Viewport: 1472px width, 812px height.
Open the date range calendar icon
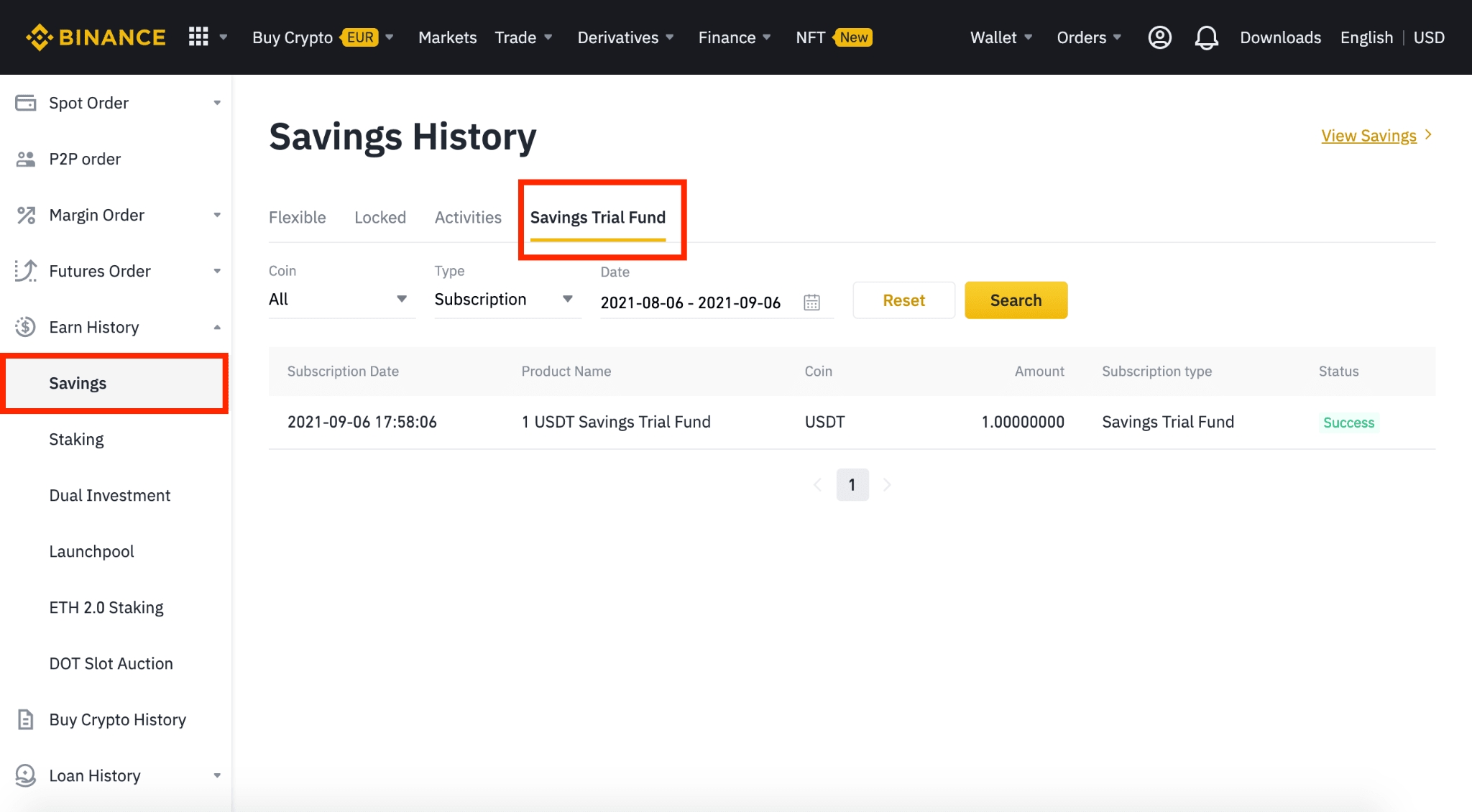[x=811, y=303]
